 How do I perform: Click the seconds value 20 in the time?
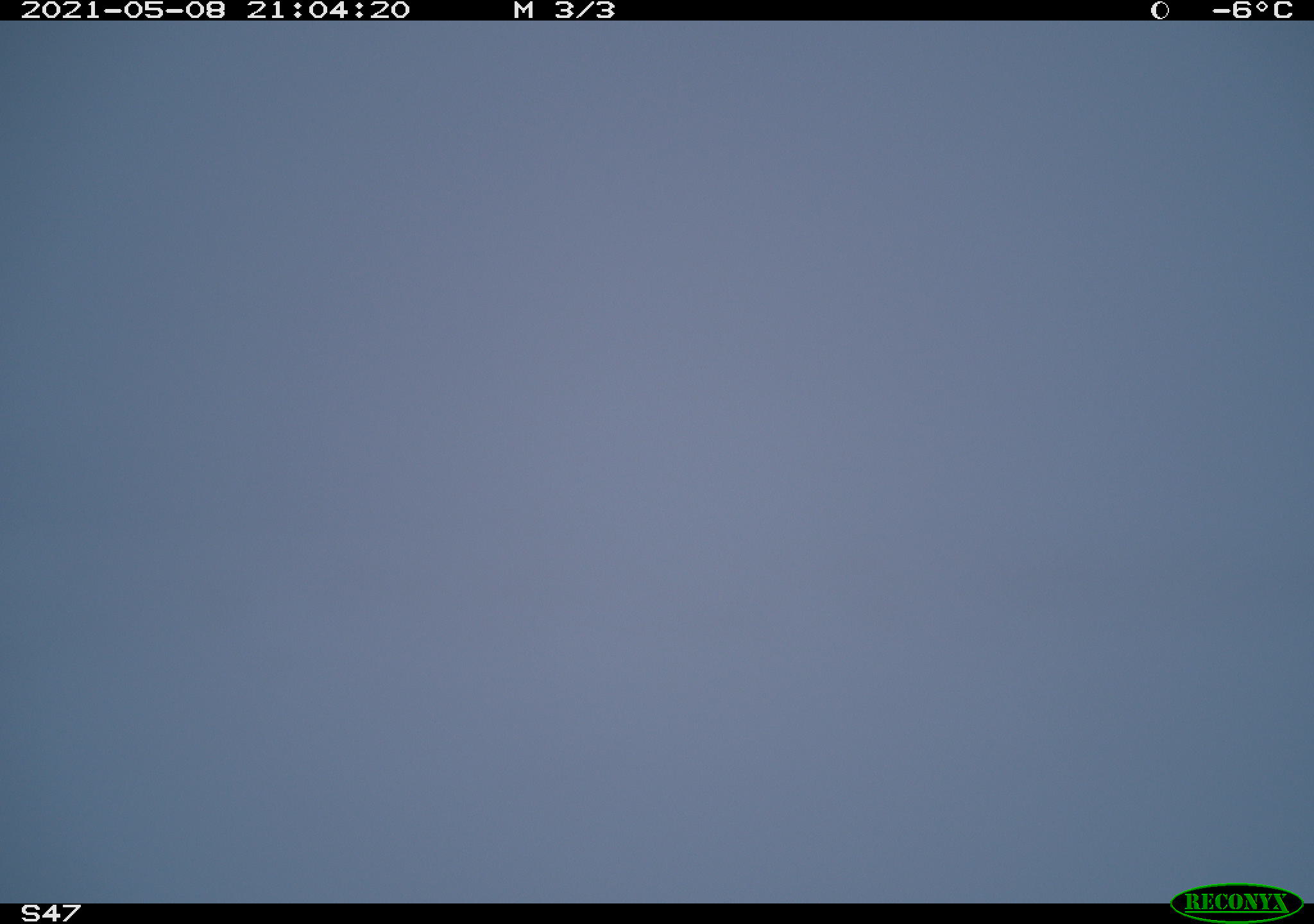(x=390, y=10)
